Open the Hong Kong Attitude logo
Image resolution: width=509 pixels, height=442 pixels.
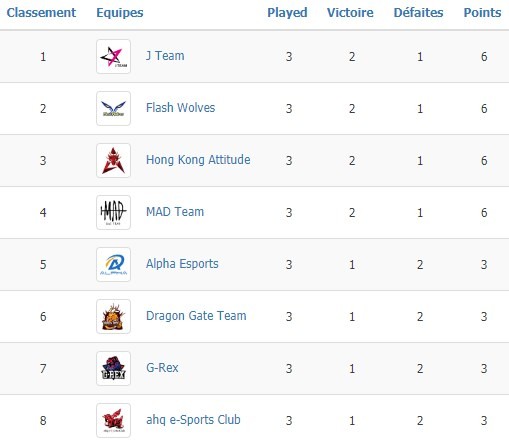pos(113,160)
